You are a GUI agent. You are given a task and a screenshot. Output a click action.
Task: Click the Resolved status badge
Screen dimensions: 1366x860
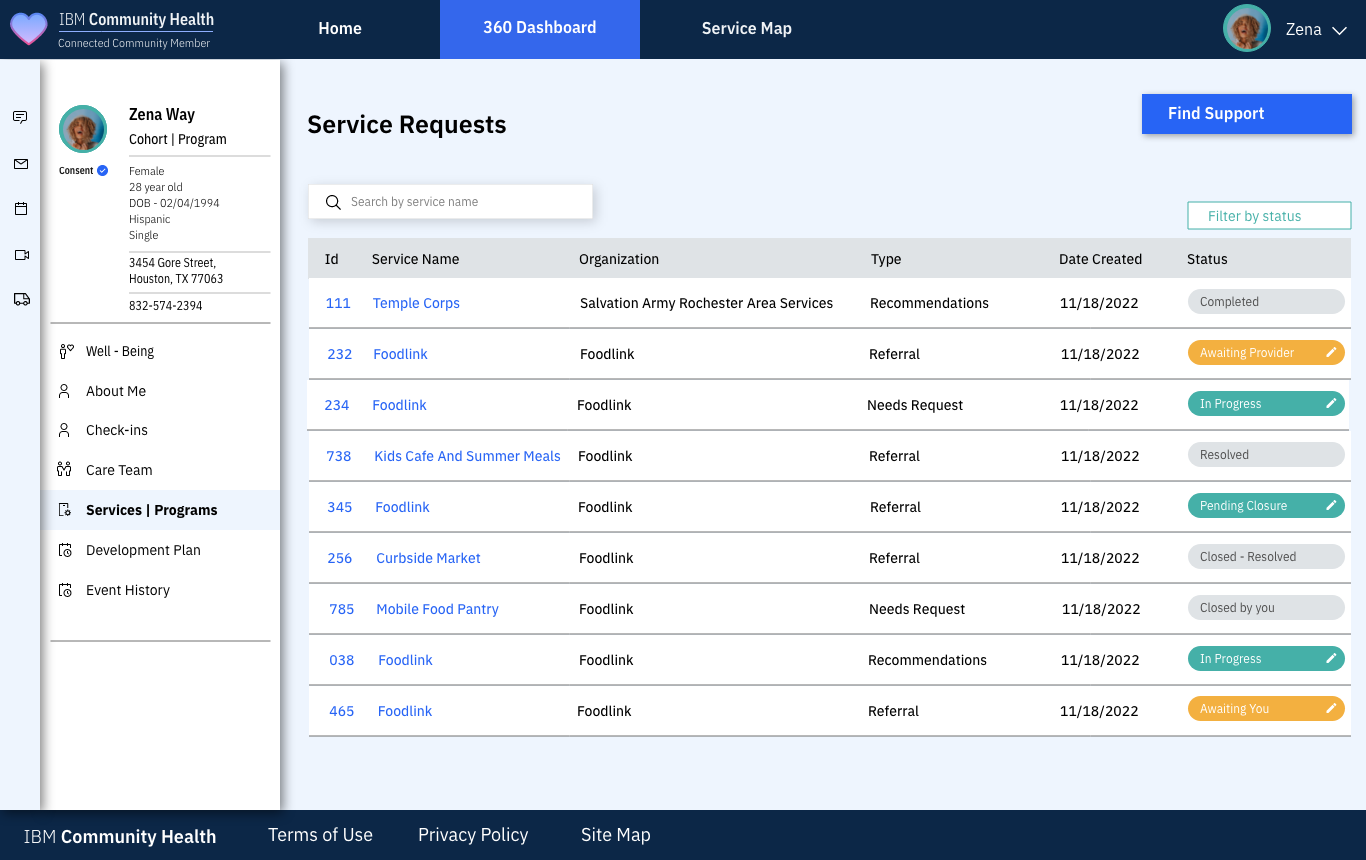1266,454
